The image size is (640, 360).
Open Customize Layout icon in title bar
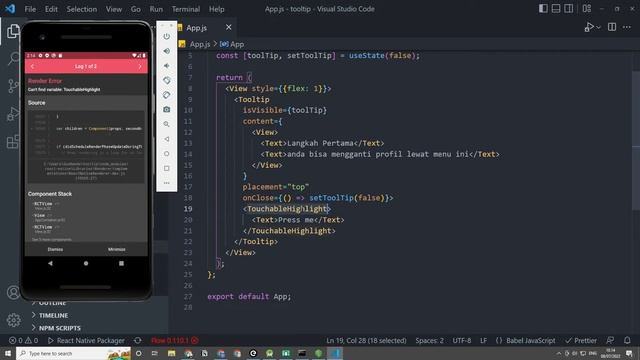tap(587, 9)
